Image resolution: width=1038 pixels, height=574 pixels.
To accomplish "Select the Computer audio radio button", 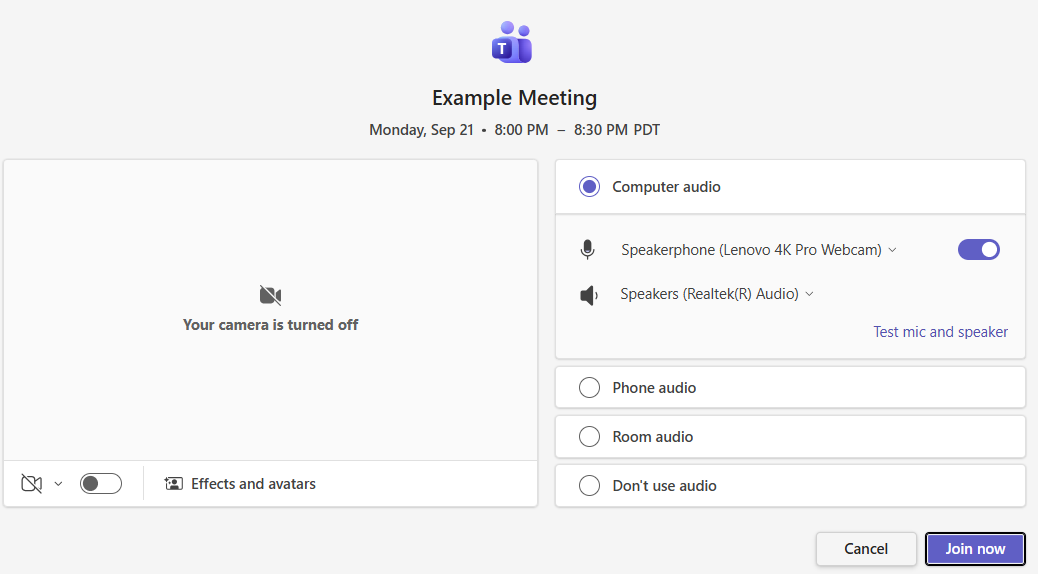I will pos(589,187).
